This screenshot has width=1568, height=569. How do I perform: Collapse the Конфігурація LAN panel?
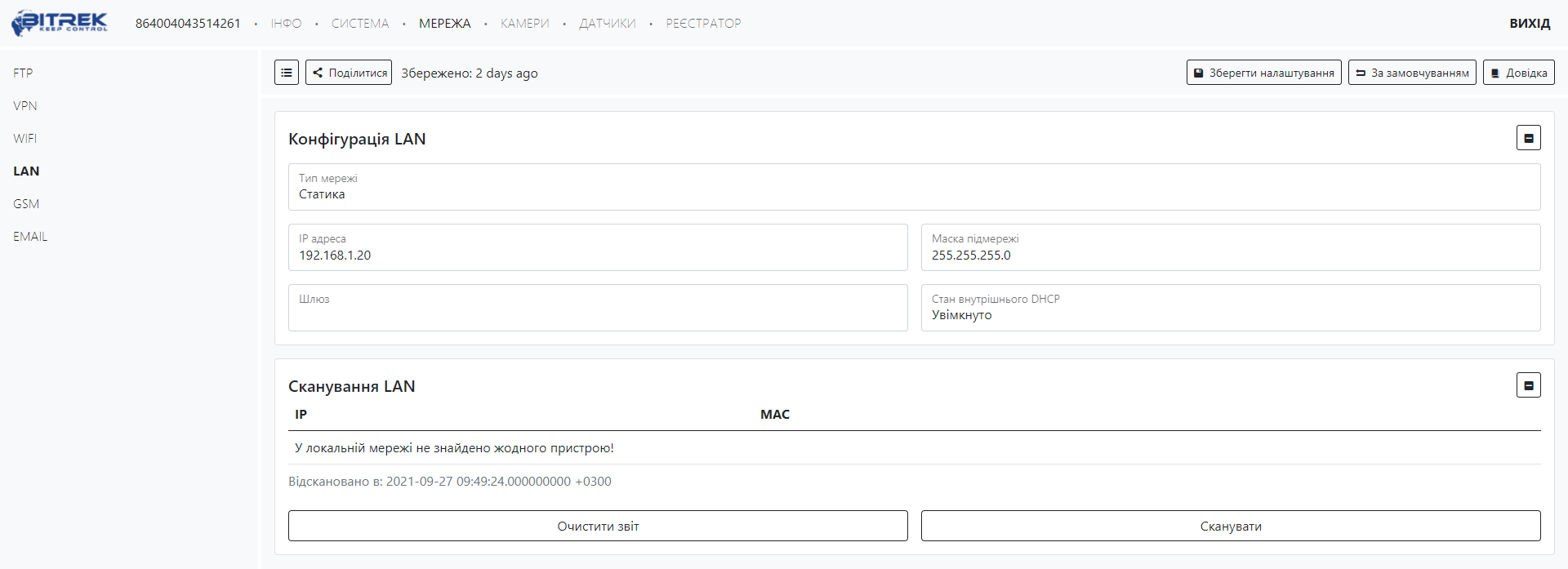[x=1528, y=138]
